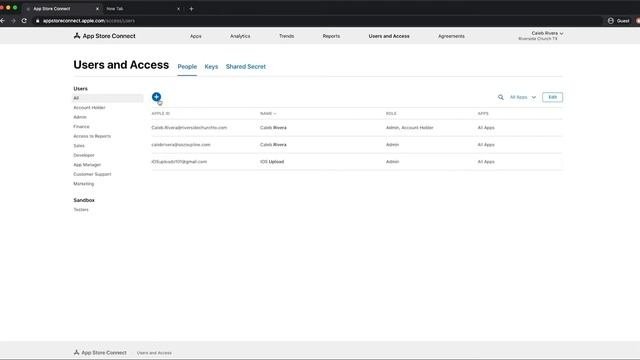
Task: Sort by the Name column header
Action: tap(268, 113)
